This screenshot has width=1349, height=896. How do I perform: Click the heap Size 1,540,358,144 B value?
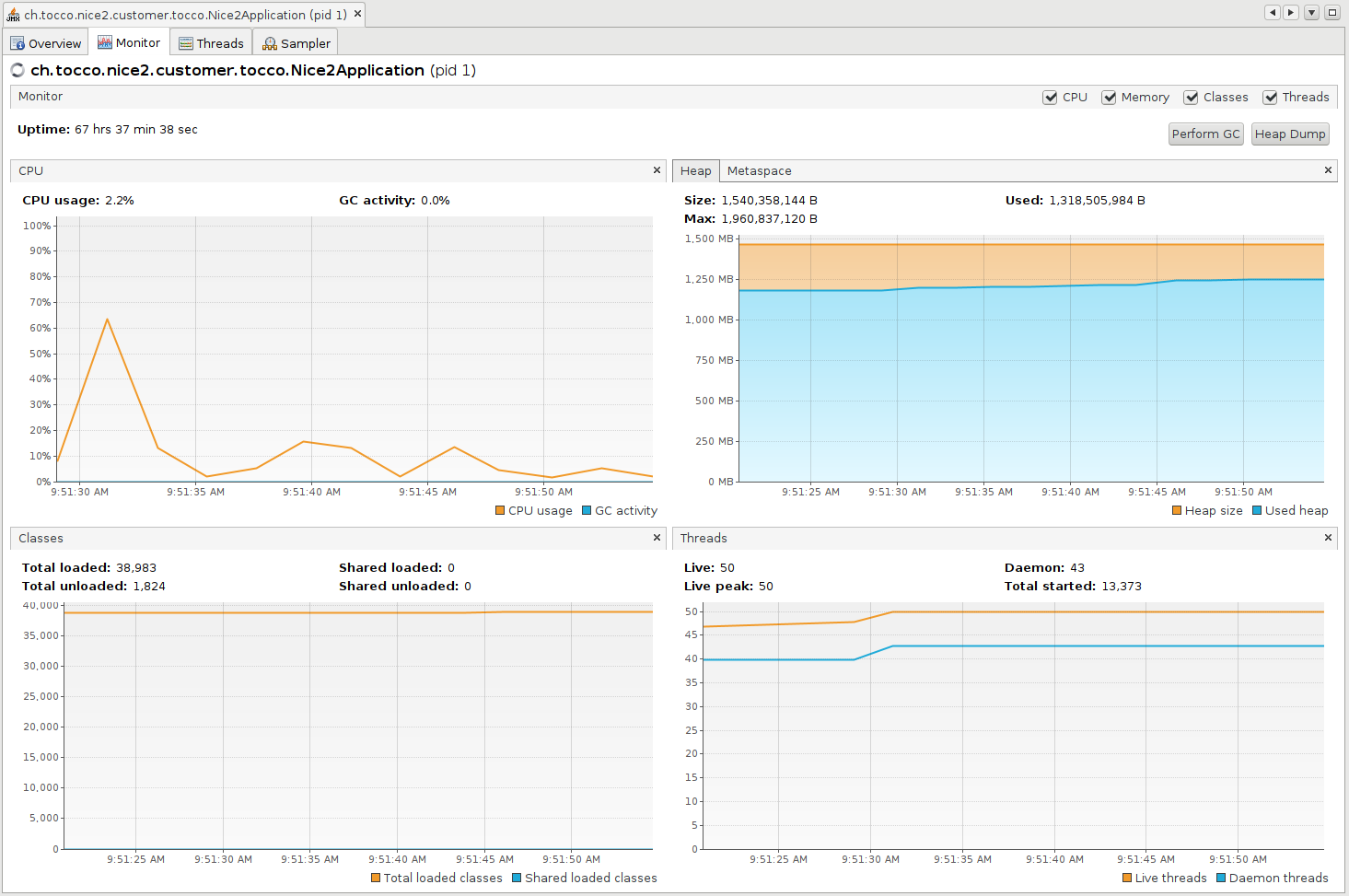(x=769, y=201)
